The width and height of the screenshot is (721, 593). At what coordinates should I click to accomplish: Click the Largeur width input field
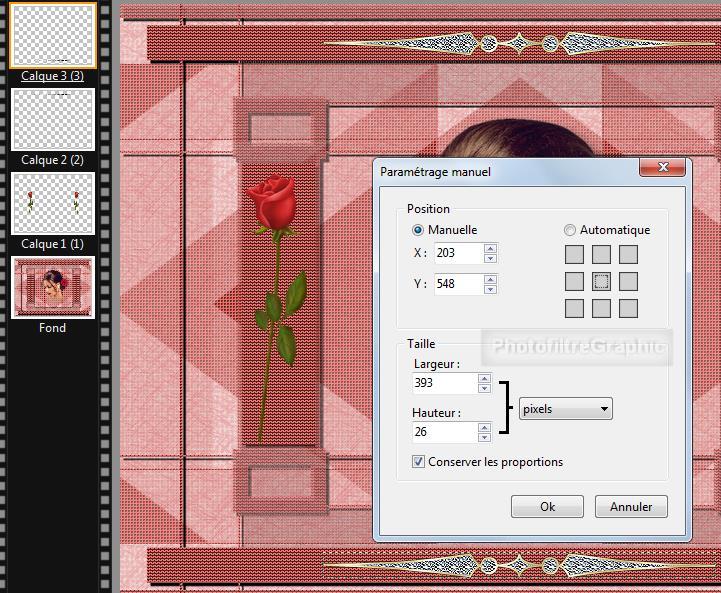[x=443, y=383]
